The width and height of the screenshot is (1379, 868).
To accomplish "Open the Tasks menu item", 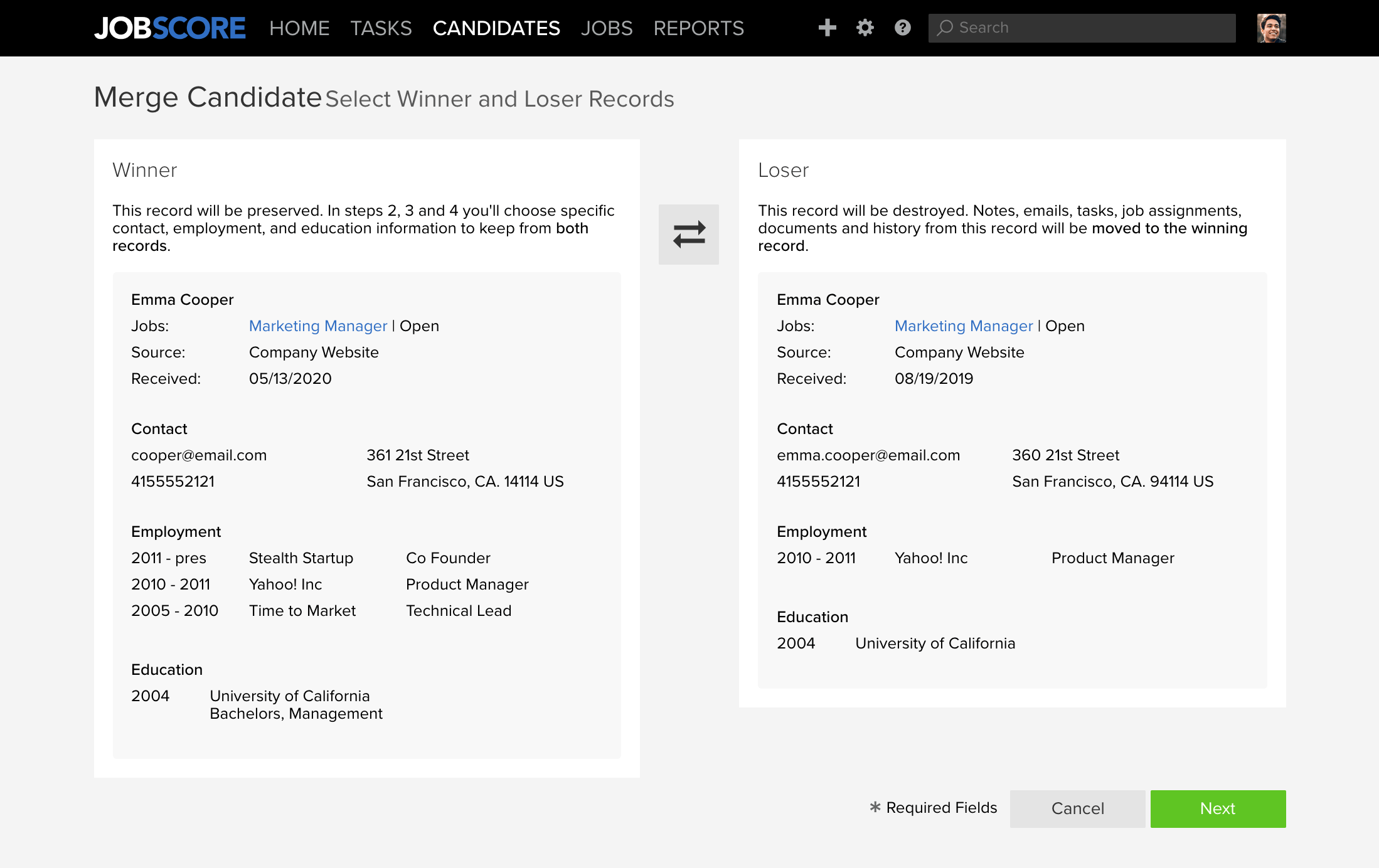I will [381, 28].
